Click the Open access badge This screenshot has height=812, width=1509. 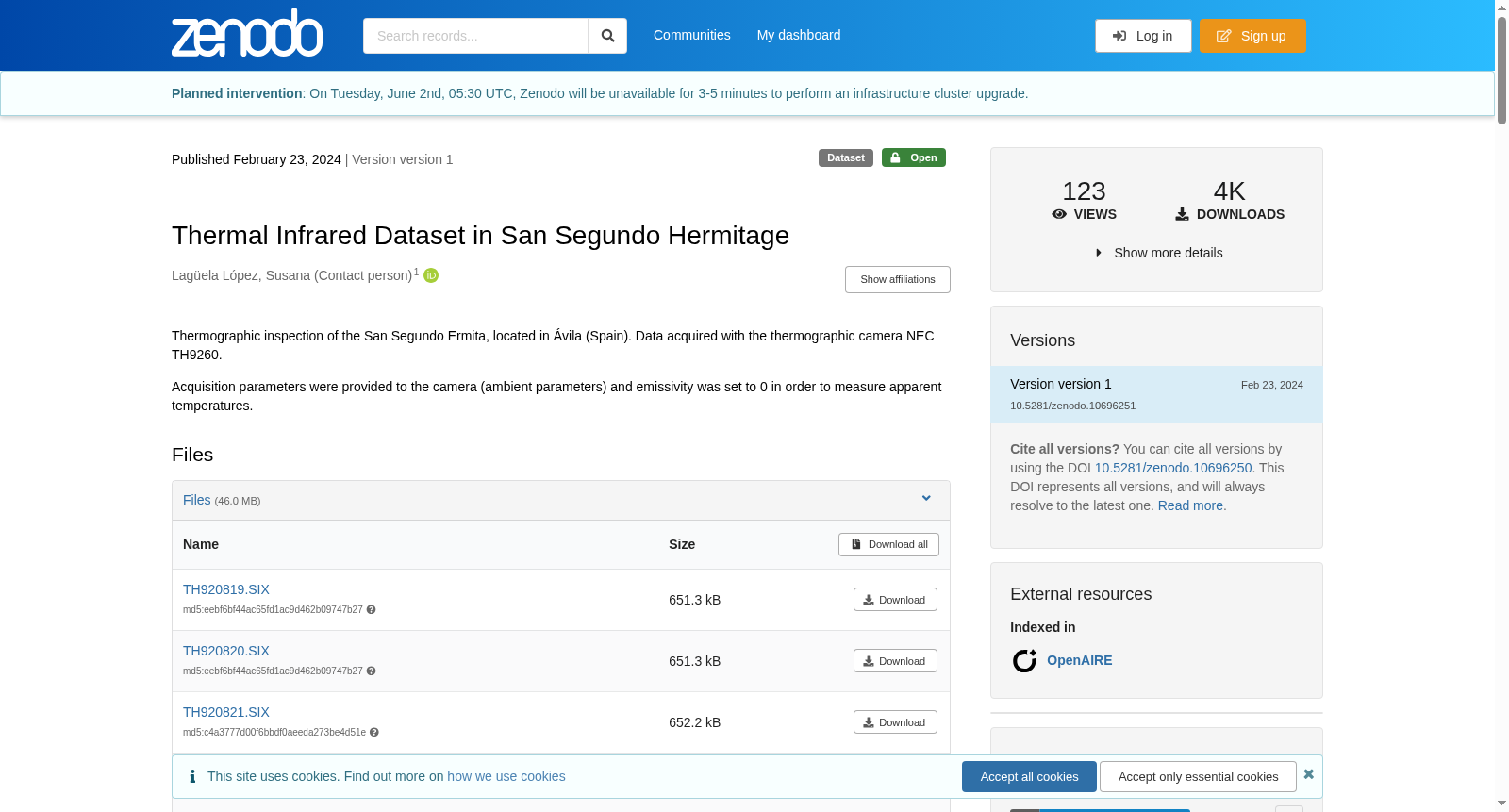click(914, 157)
